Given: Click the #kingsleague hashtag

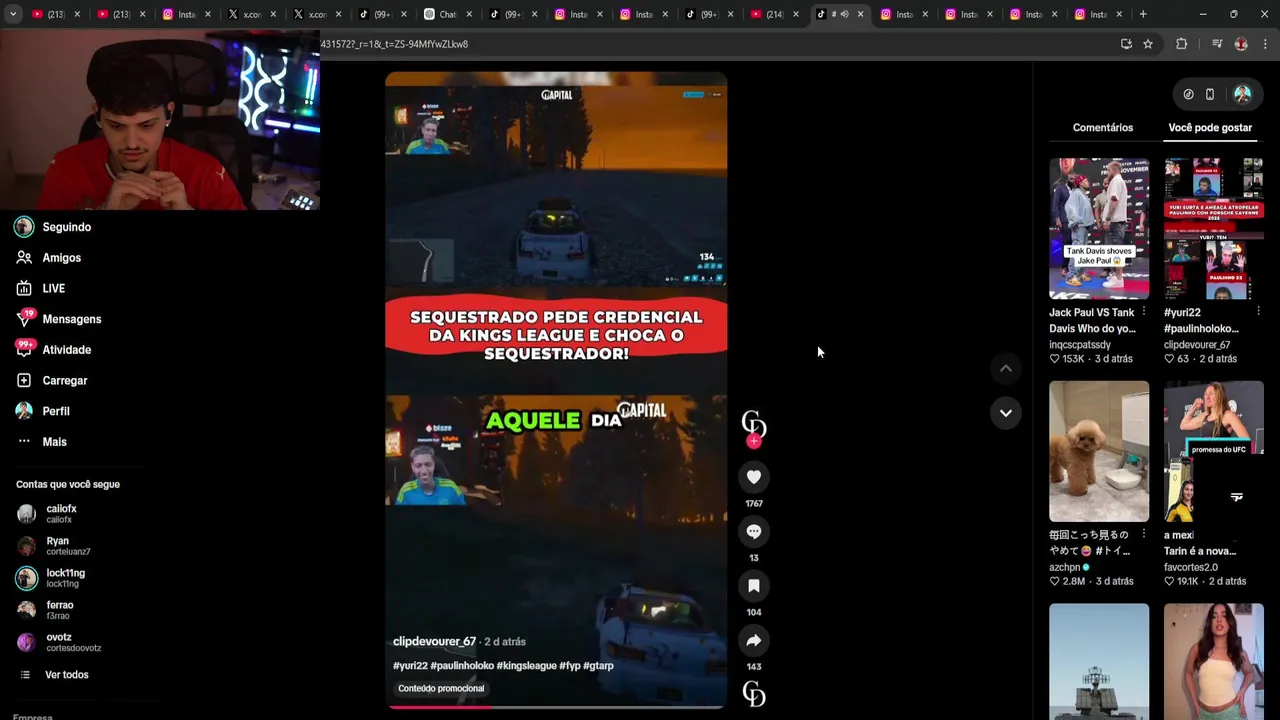Looking at the screenshot, I should point(525,666).
